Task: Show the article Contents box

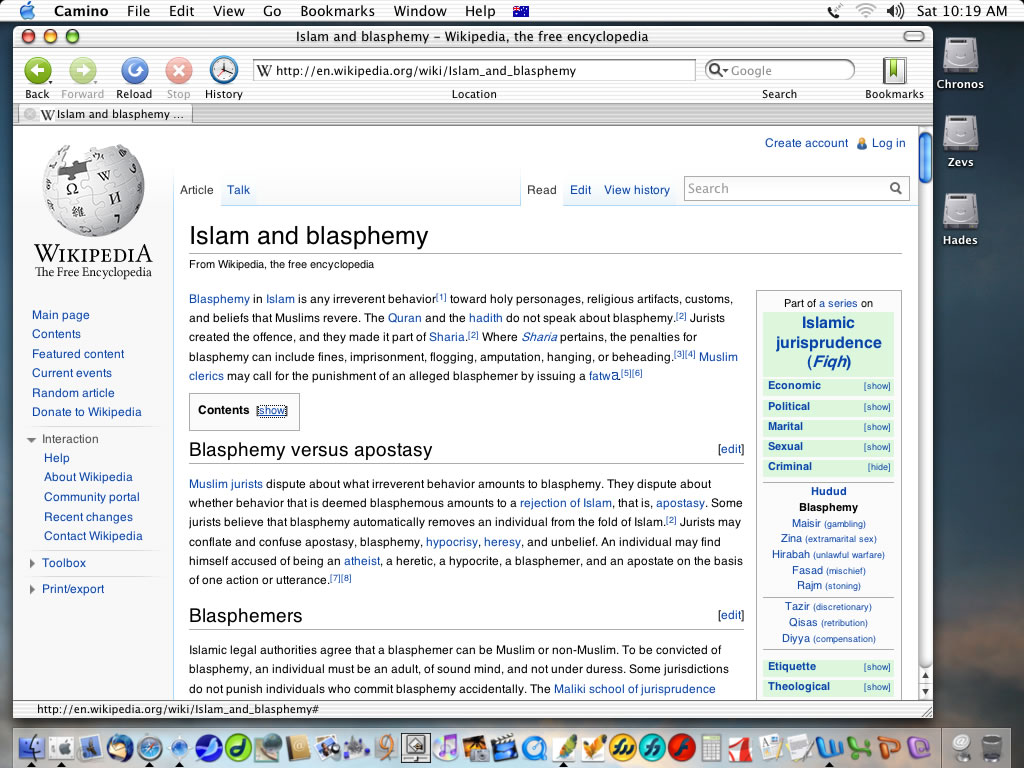Action: [x=272, y=410]
